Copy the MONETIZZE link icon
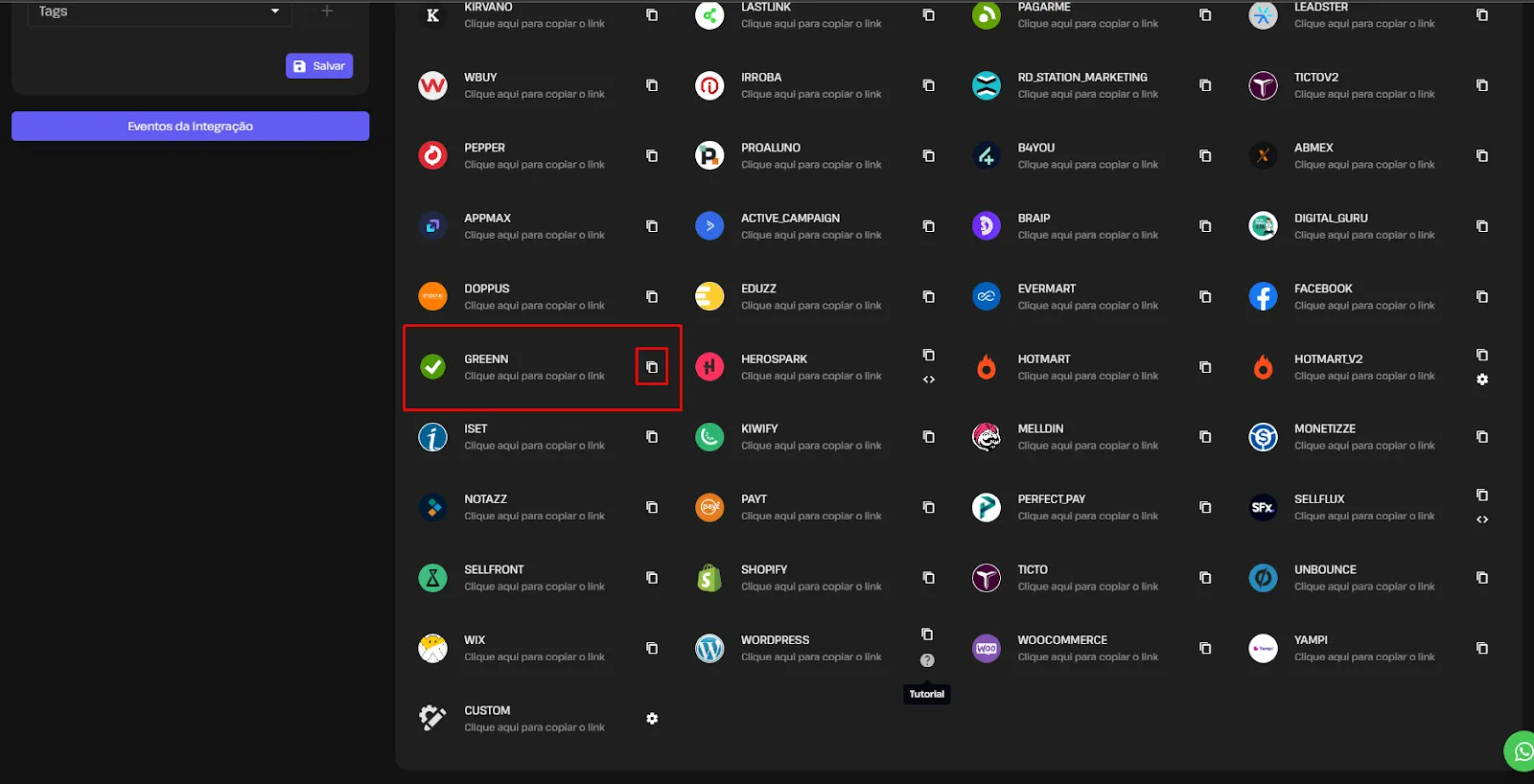 click(x=1482, y=437)
